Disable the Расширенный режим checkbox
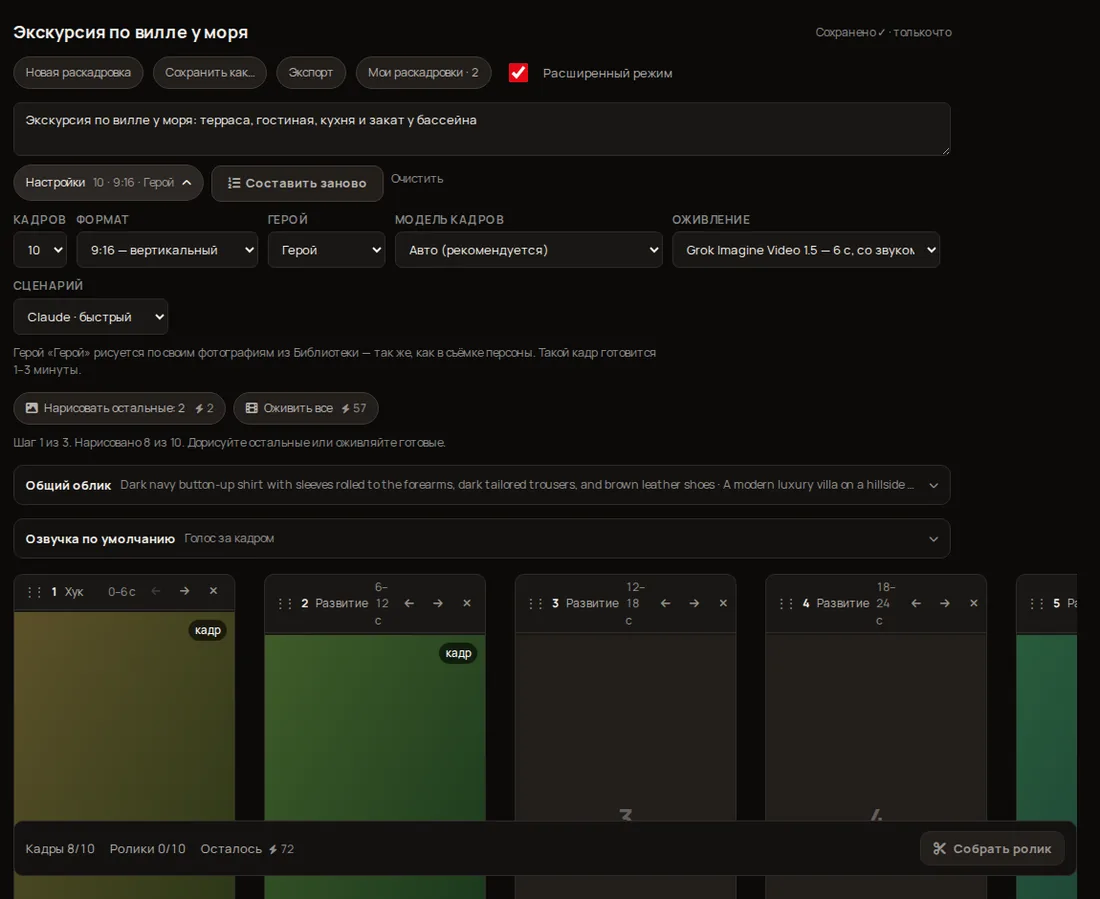Image resolution: width=1100 pixels, height=899 pixels. (518, 73)
